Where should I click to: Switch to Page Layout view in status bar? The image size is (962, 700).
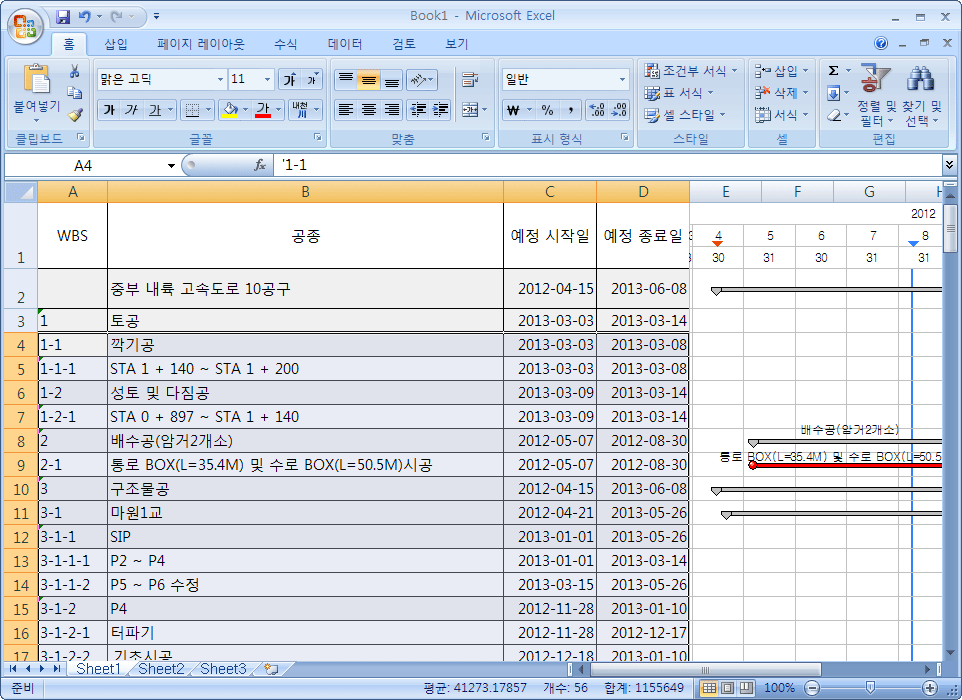point(727,688)
